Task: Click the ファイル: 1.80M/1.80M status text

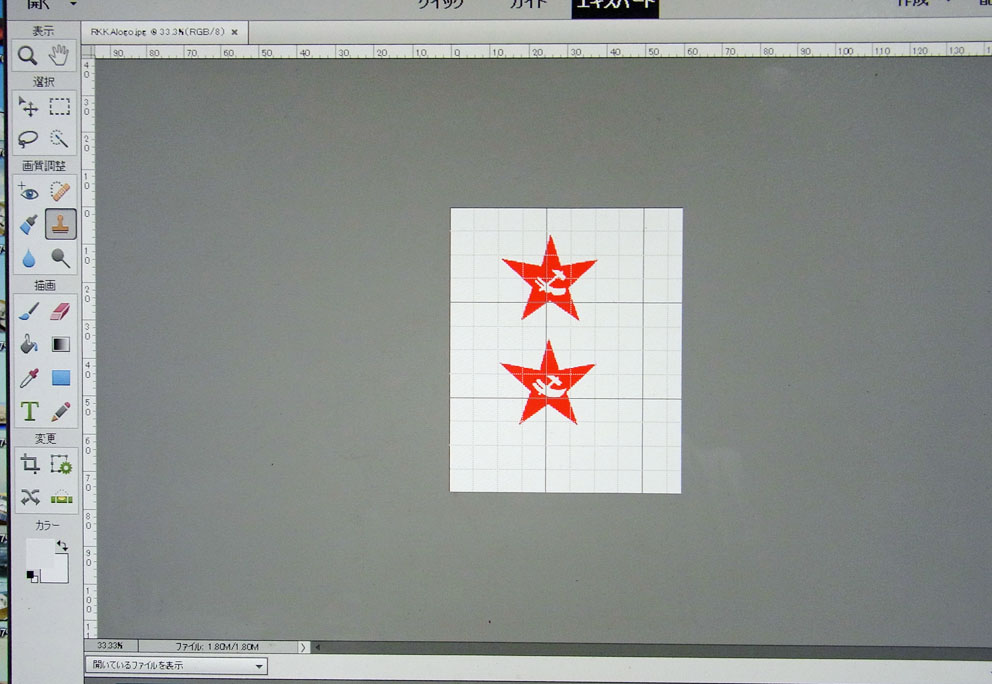Action: (x=217, y=647)
